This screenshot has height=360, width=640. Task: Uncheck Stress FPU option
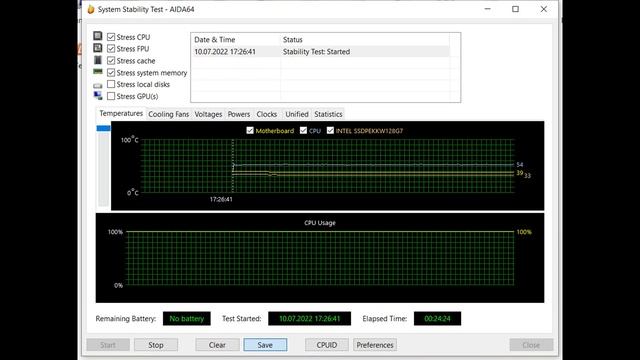click(x=111, y=49)
